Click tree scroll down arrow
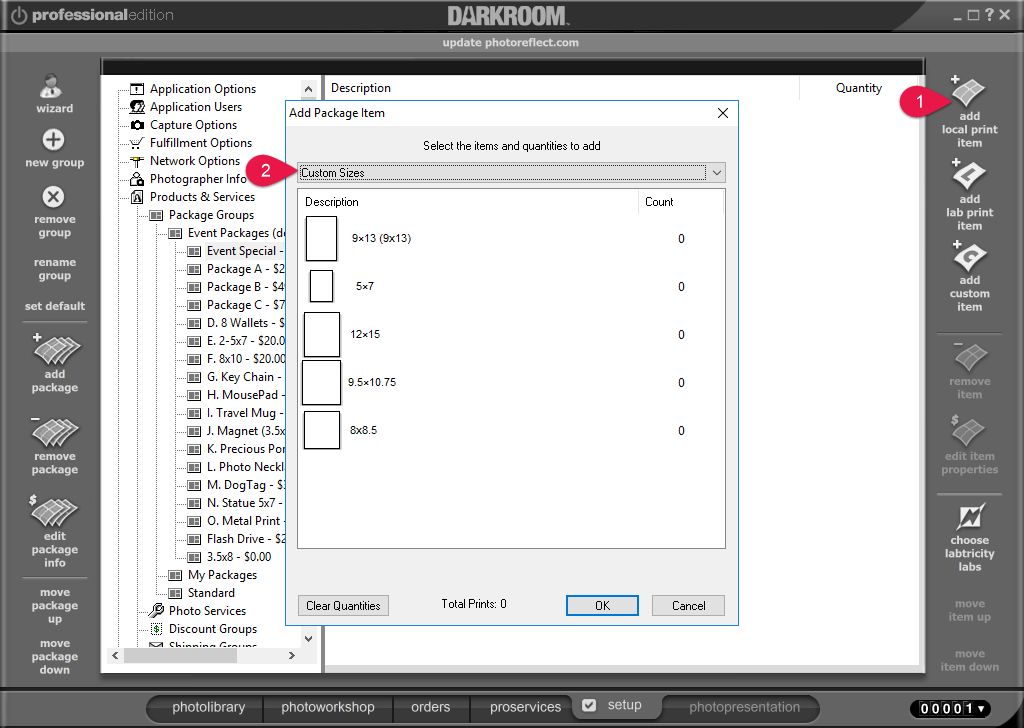Image resolution: width=1024 pixels, height=728 pixels. 308,639
